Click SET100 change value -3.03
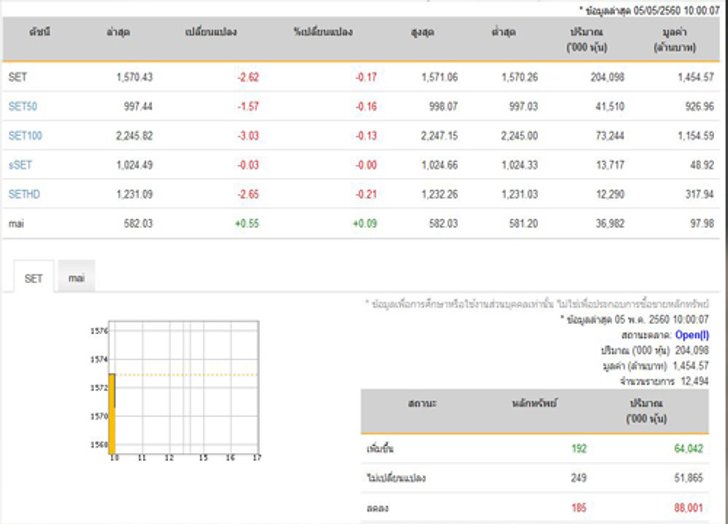The width and height of the screenshot is (728, 524). (248, 136)
